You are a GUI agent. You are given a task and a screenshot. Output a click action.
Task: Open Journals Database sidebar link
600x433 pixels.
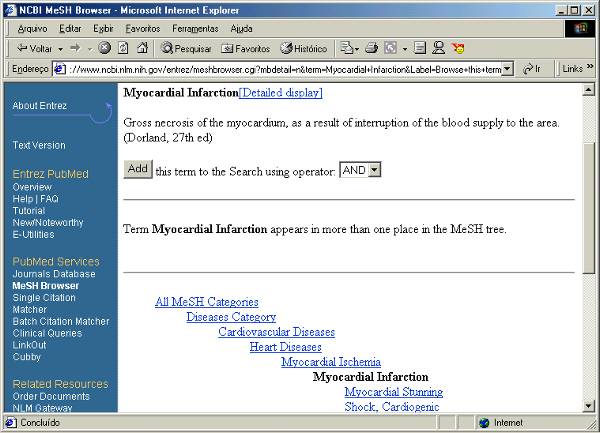[x=54, y=274]
